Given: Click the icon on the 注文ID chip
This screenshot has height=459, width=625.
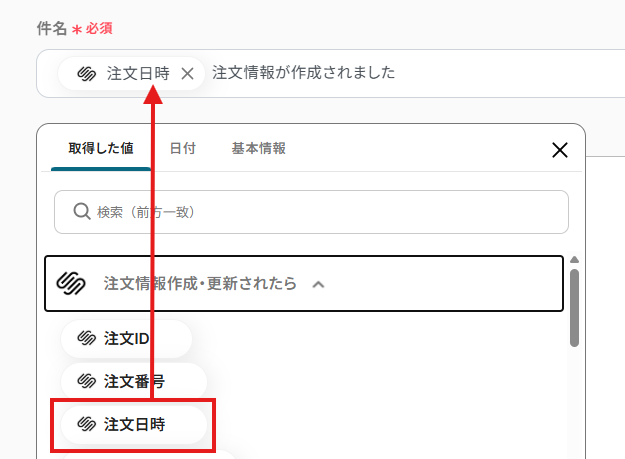Looking at the screenshot, I should (x=86, y=338).
